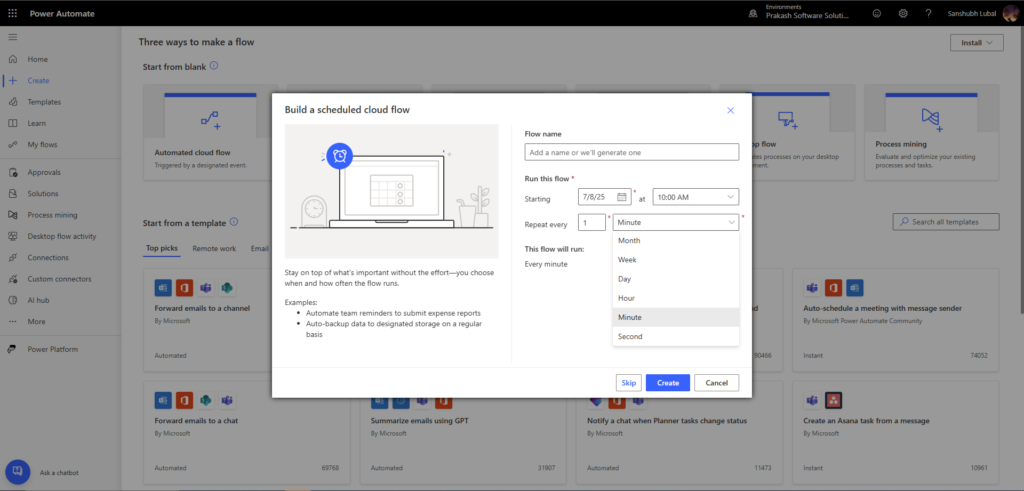Click the AI hub icon in sidebar
The width and height of the screenshot is (1024, 491).
13,300
